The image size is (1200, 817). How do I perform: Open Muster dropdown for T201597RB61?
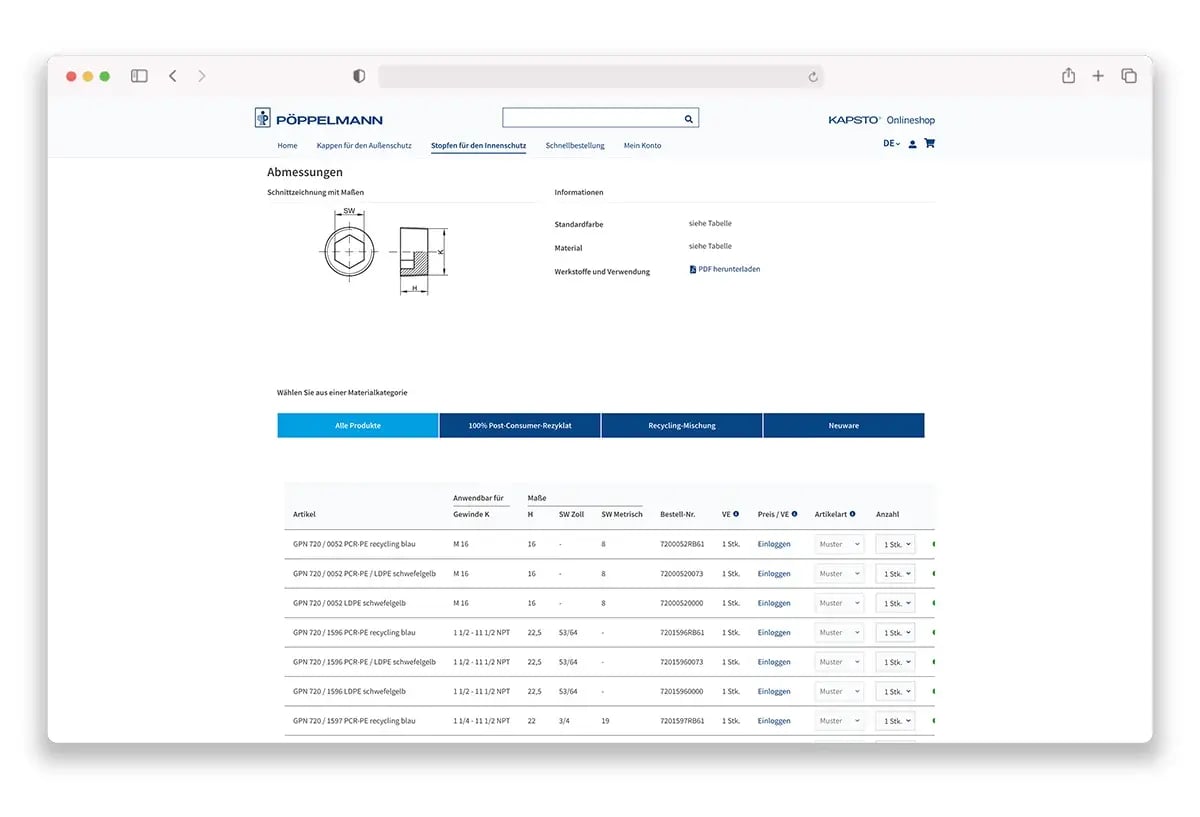pyautogui.click(x=839, y=721)
